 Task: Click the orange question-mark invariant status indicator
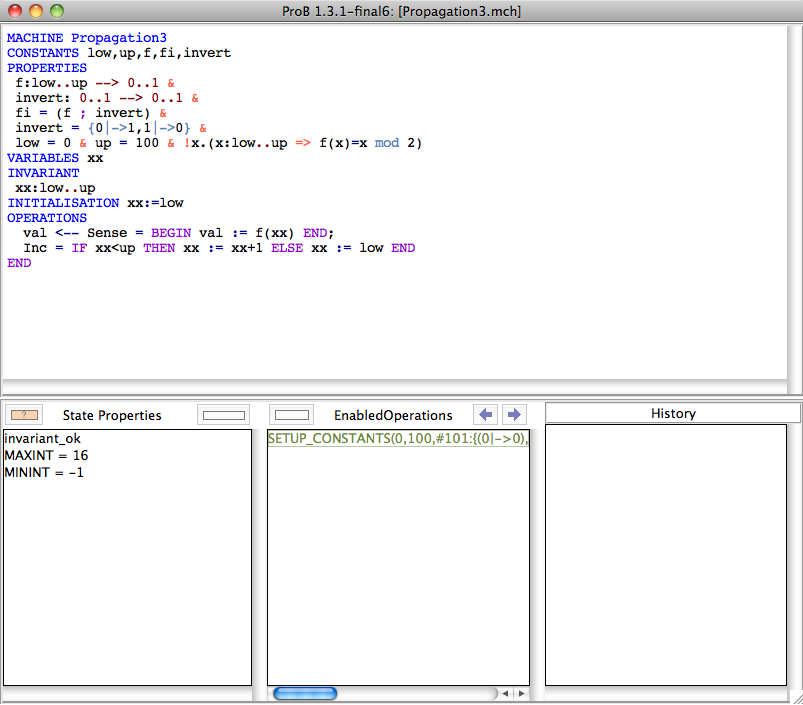point(24,415)
